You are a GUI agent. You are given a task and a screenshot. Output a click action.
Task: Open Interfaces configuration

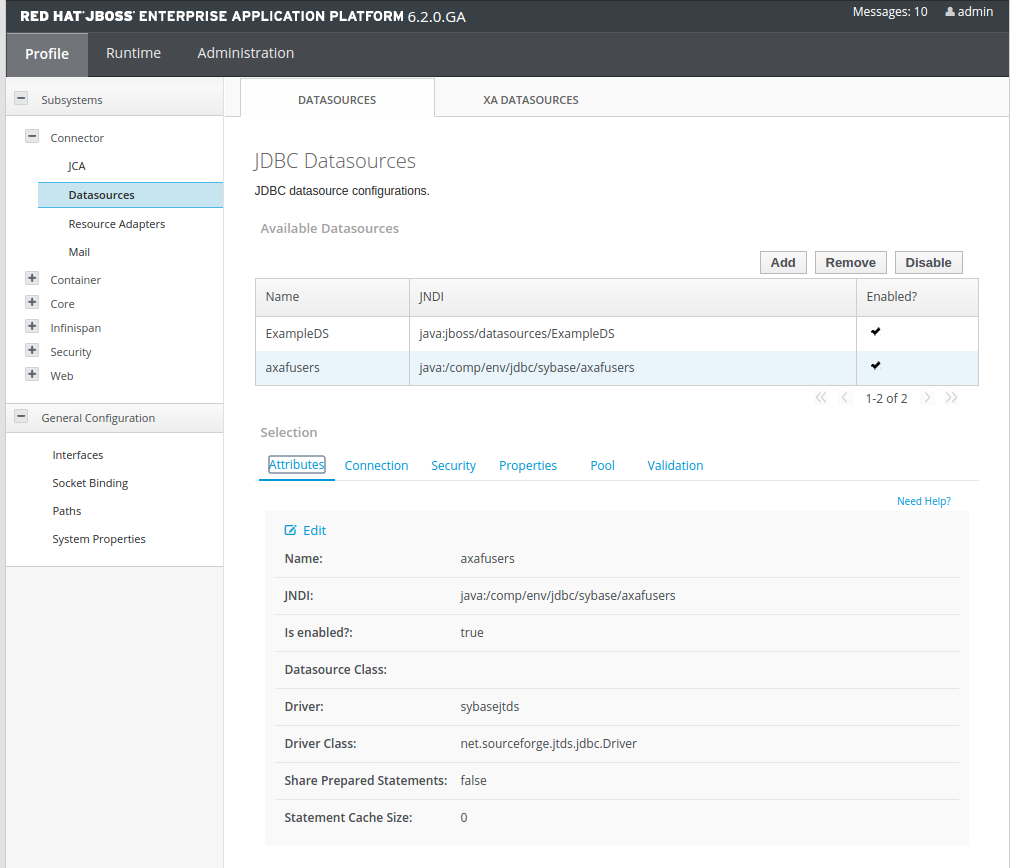point(77,455)
